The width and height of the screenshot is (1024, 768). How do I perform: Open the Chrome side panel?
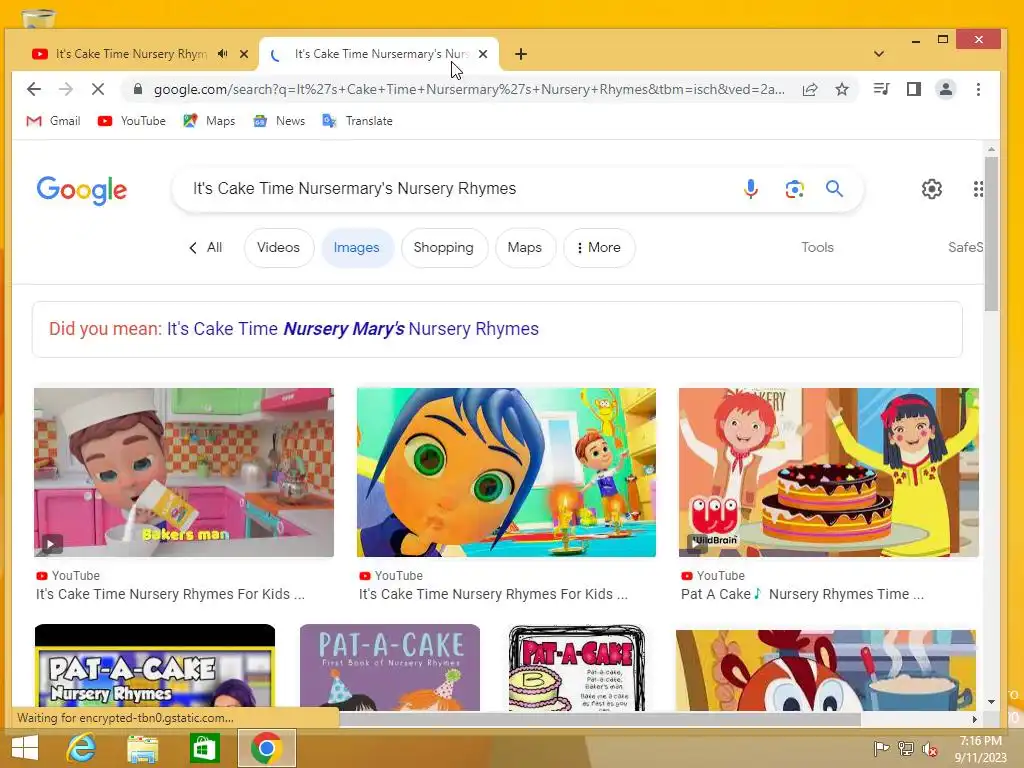click(914, 89)
